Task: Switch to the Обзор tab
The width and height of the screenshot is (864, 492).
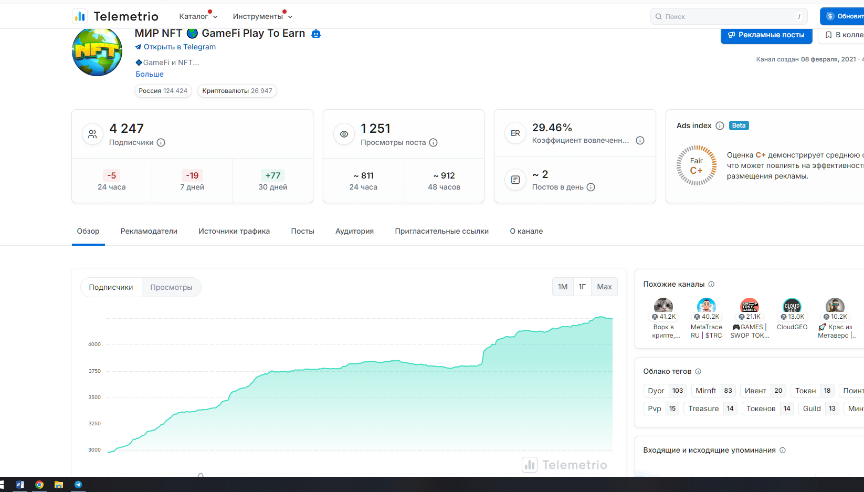Action: [x=88, y=231]
